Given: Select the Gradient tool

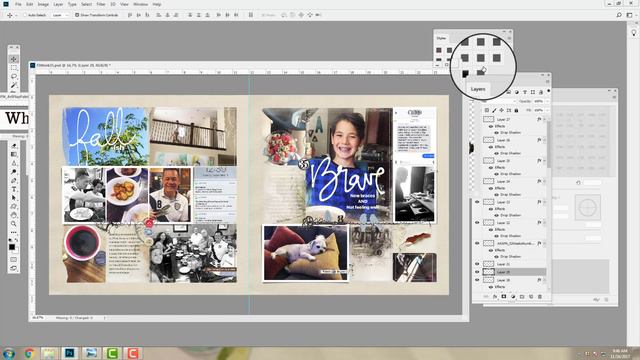Looking at the screenshot, I should (x=13, y=154).
